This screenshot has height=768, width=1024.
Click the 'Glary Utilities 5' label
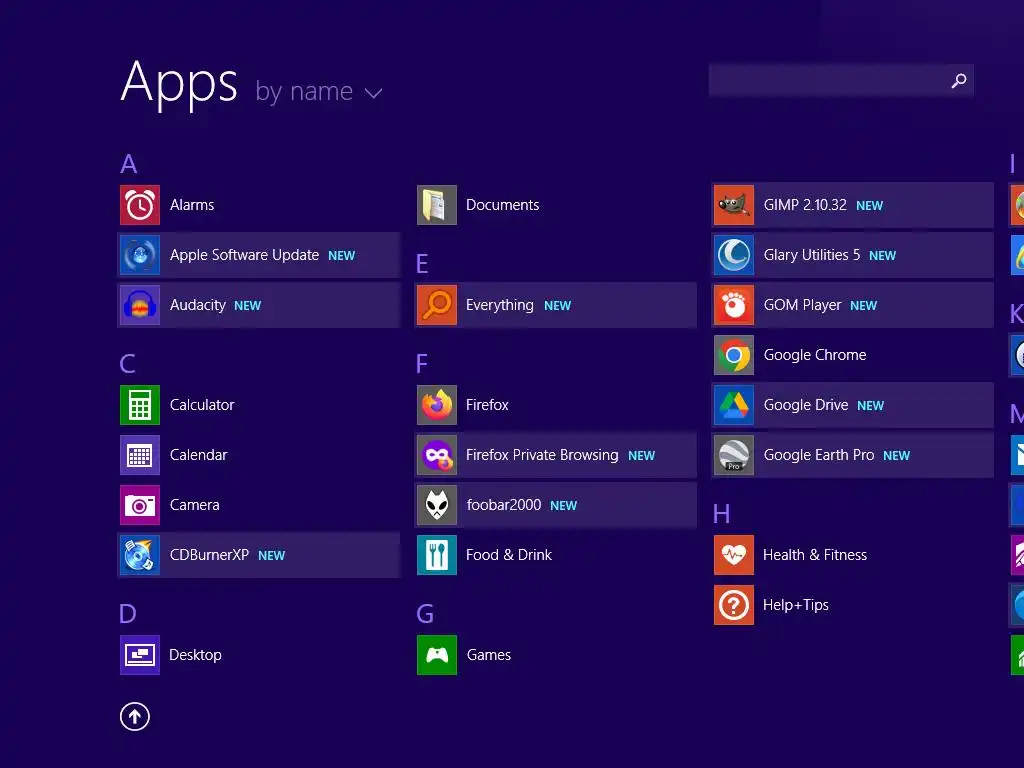[x=812, y=255]
